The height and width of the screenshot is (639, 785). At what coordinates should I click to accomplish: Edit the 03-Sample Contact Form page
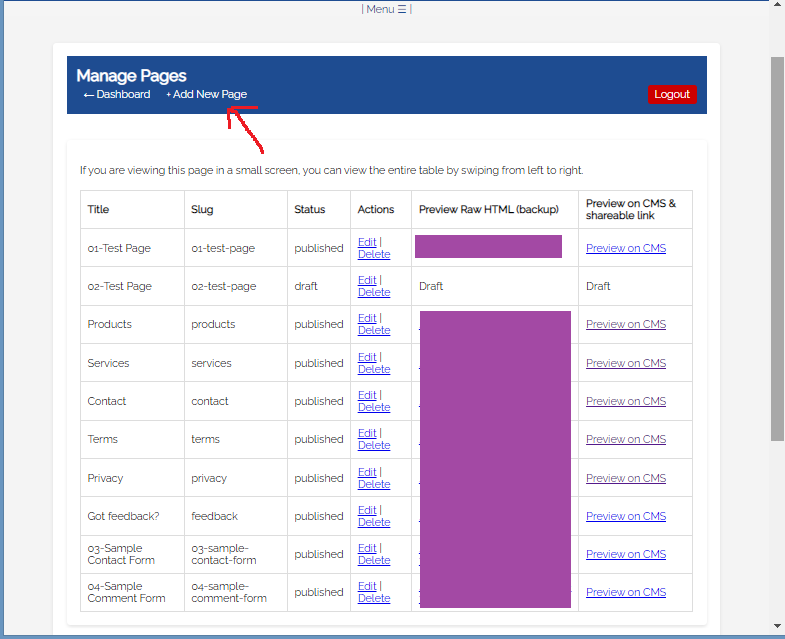click(x=367, y=548)
